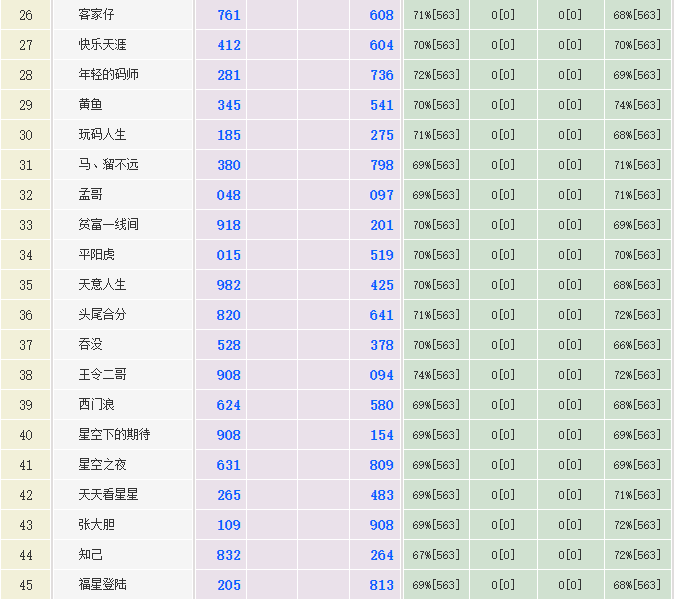Screen dimensions: 675x600
Task: Click the row number 42 cell
Action: coord(26,495)
